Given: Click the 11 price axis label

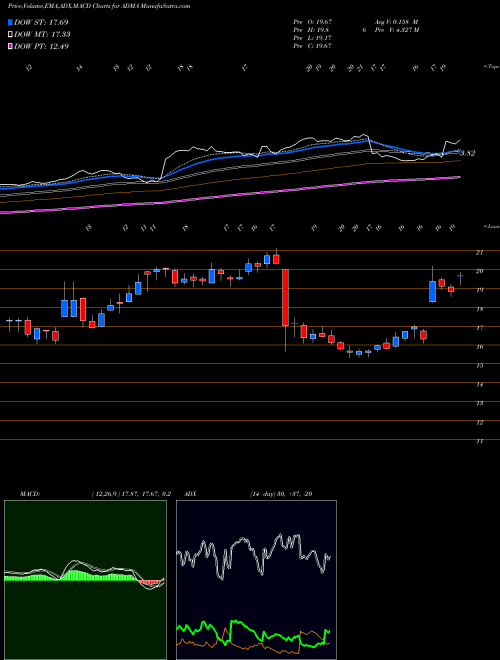Looking at the screenshot, I should 479,442.
